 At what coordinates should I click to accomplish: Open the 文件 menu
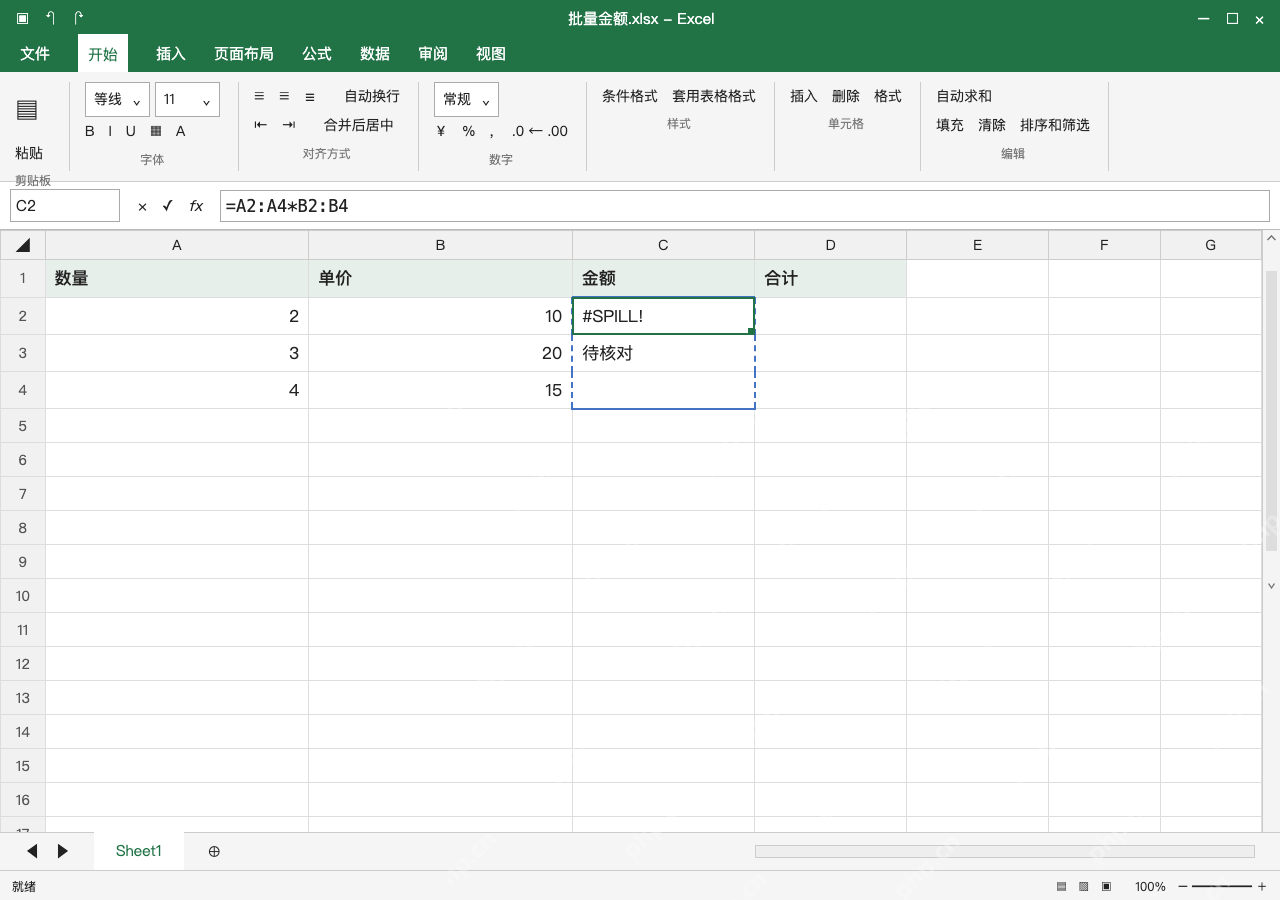tap(35, 54)
